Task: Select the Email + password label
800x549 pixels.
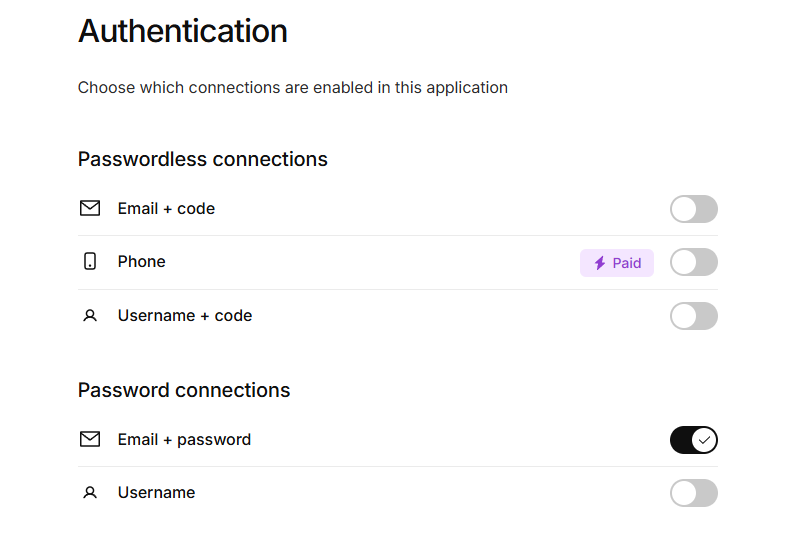Action: pyautogui.click(x=184, y=439)
